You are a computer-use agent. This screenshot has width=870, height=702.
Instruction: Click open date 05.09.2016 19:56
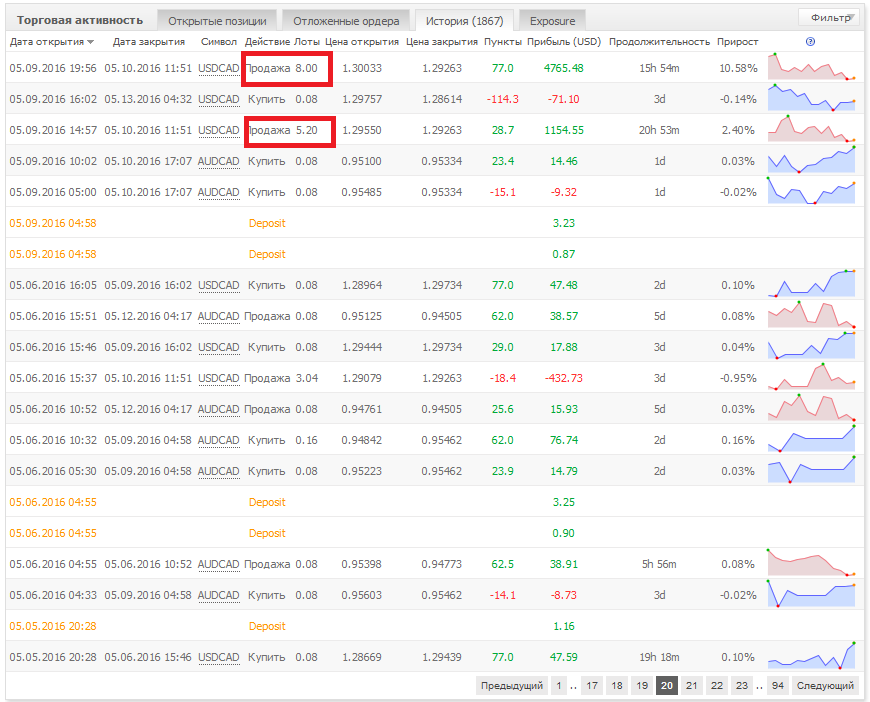click(53, 68)
